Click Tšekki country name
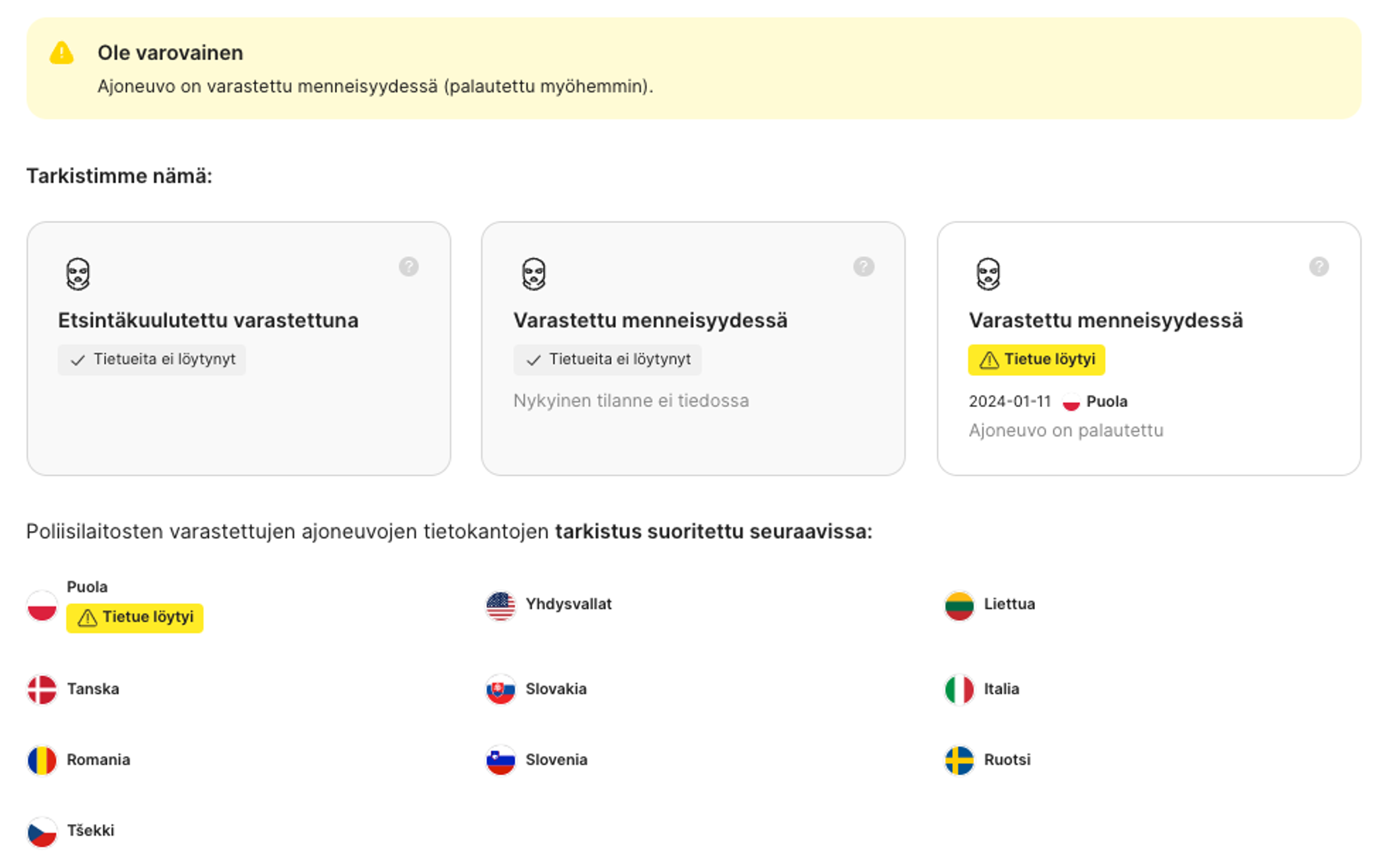This screenshot has height=868, width=1380. pyautogui.click(x=90, y=831)
